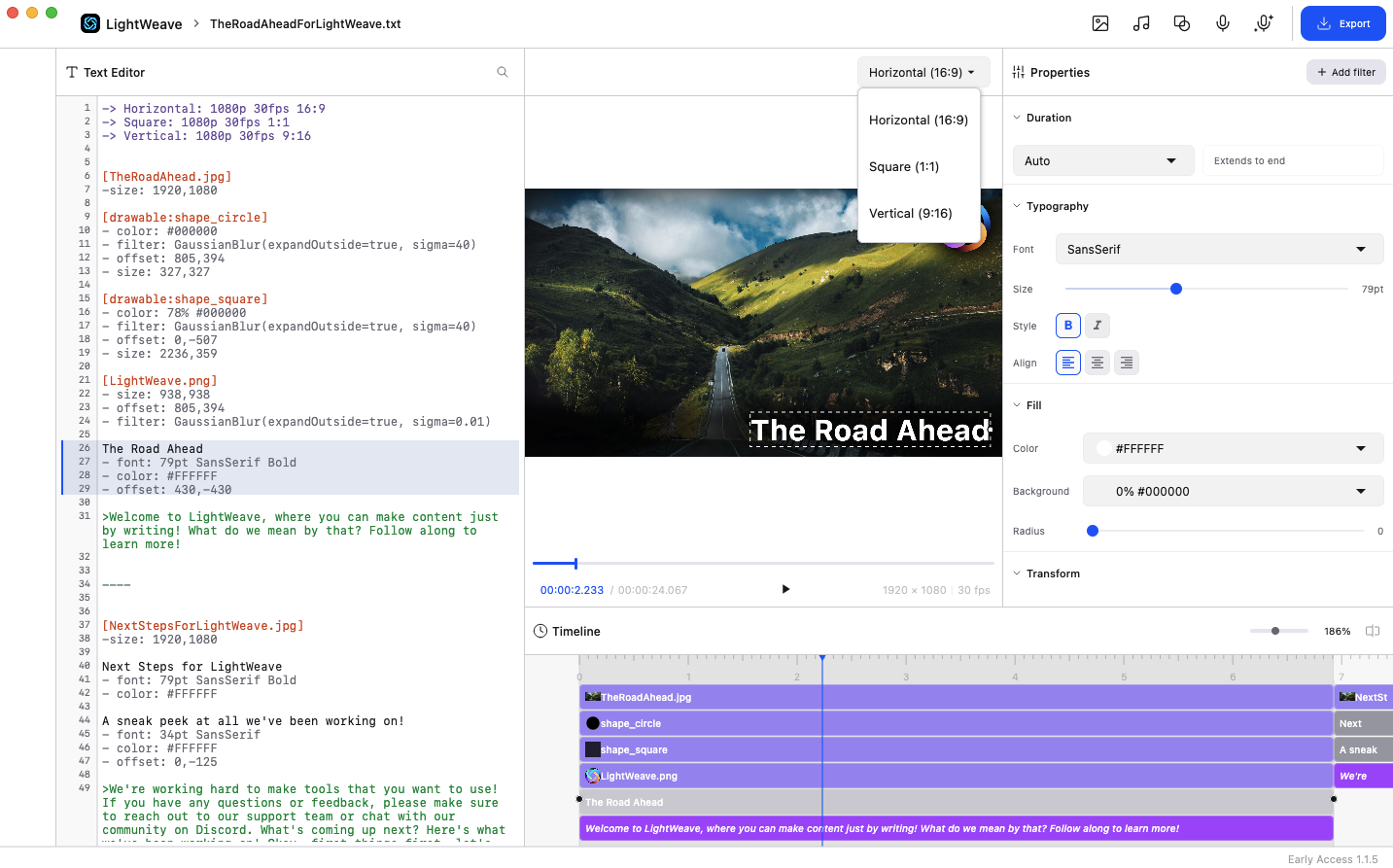Screen dimensions: 1393x868
Task: Play the video preview
Action: click(785, 589)
